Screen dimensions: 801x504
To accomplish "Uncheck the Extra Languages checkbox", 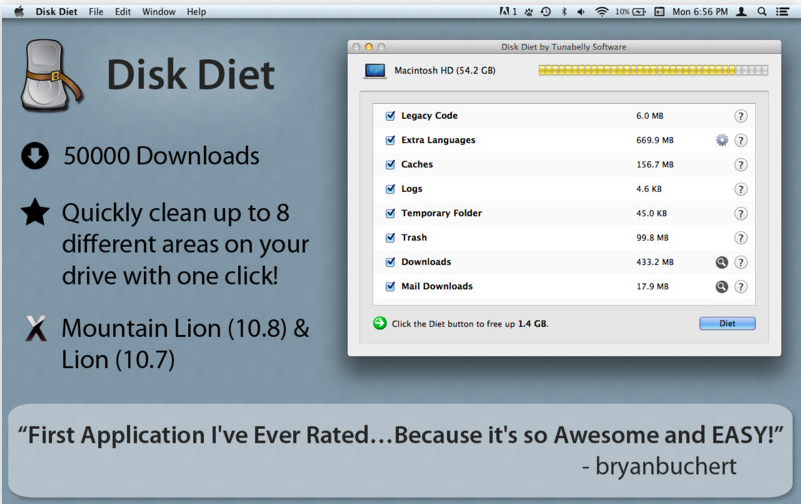I will 390,140.
